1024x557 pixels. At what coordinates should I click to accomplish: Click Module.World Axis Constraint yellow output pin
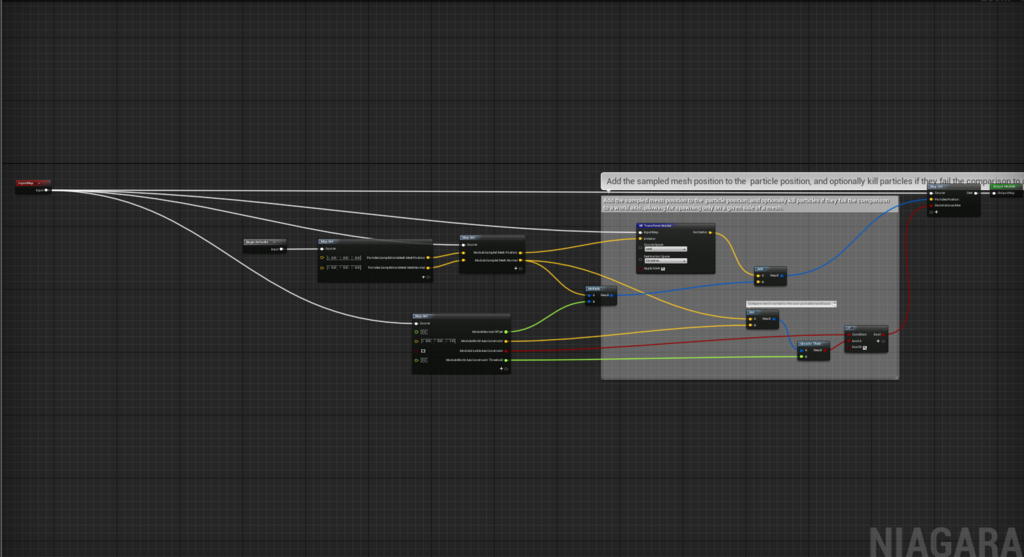click(x=506, y=341)
